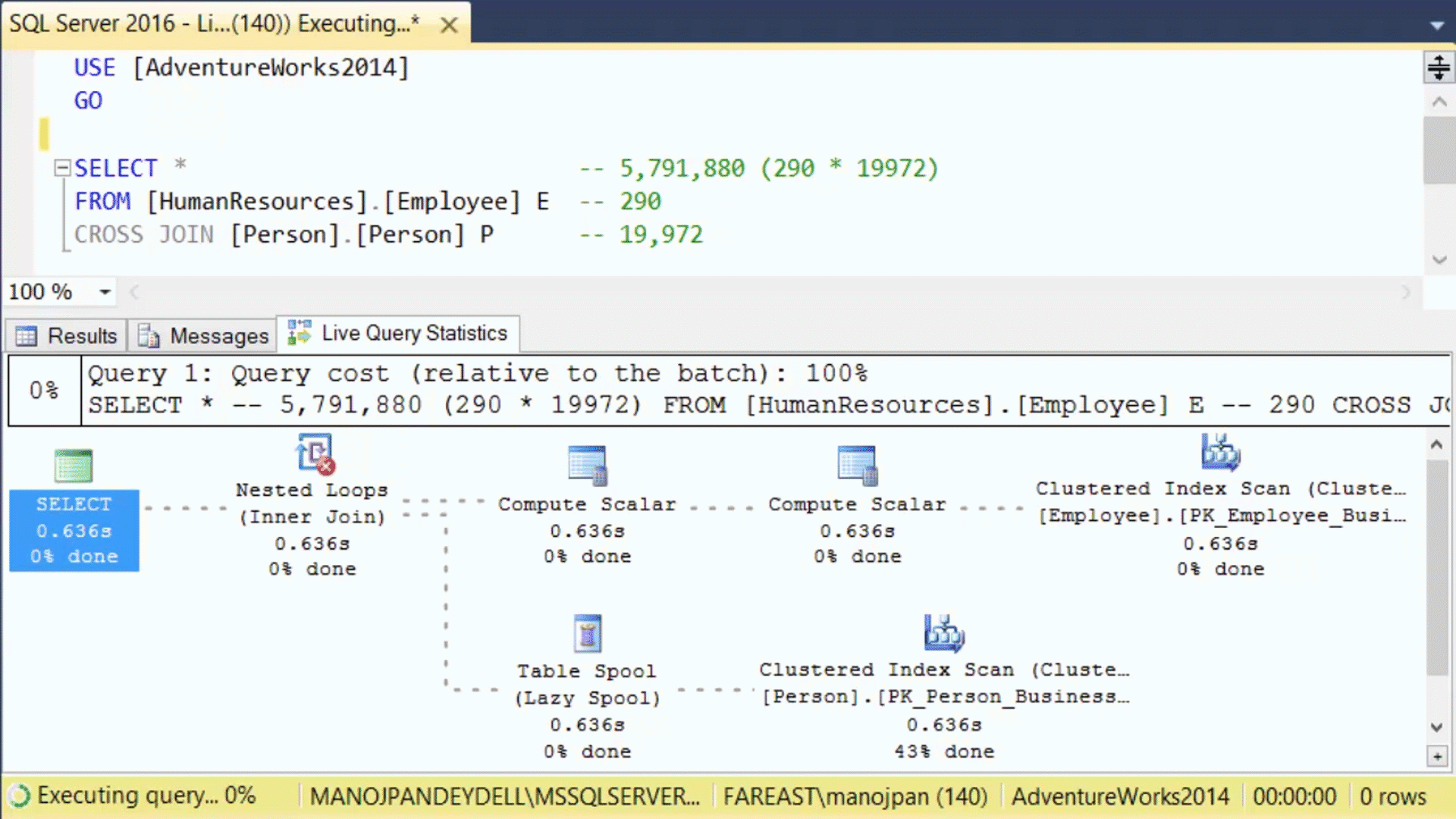Image resolution: width=1456 pixels, height=819 pixels.
Task: Open the active files dropdown arrow
Action: pyautogui.click(x=1436, y=25)
